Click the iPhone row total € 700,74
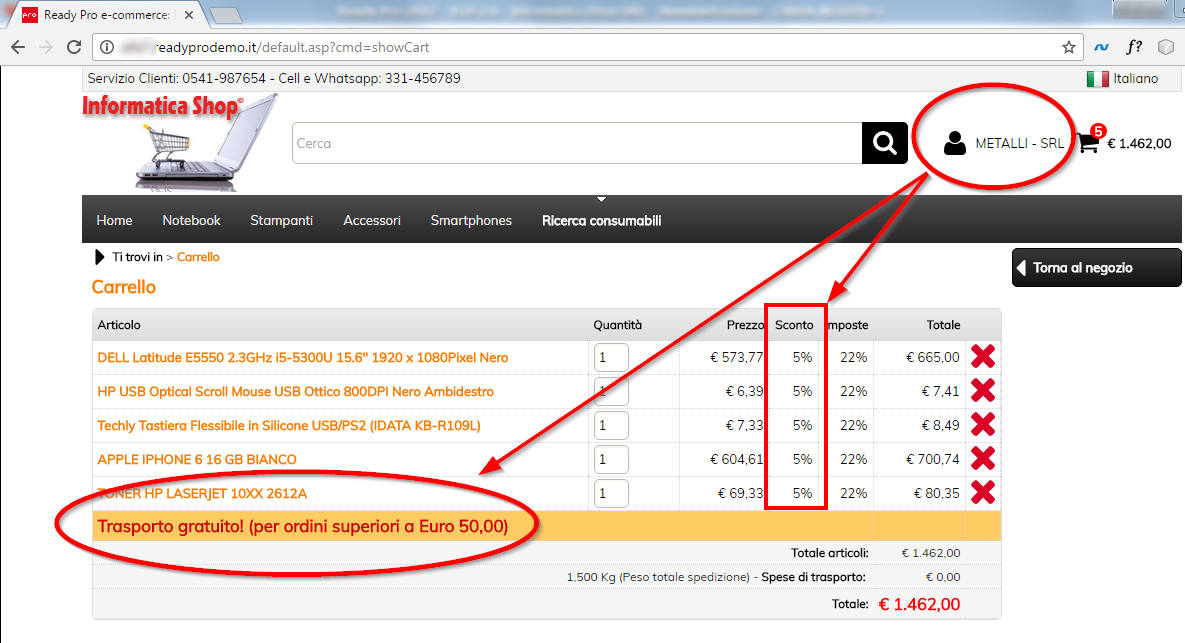The width and height of the screenshot is (1185, 643). [x=933, y=459]
